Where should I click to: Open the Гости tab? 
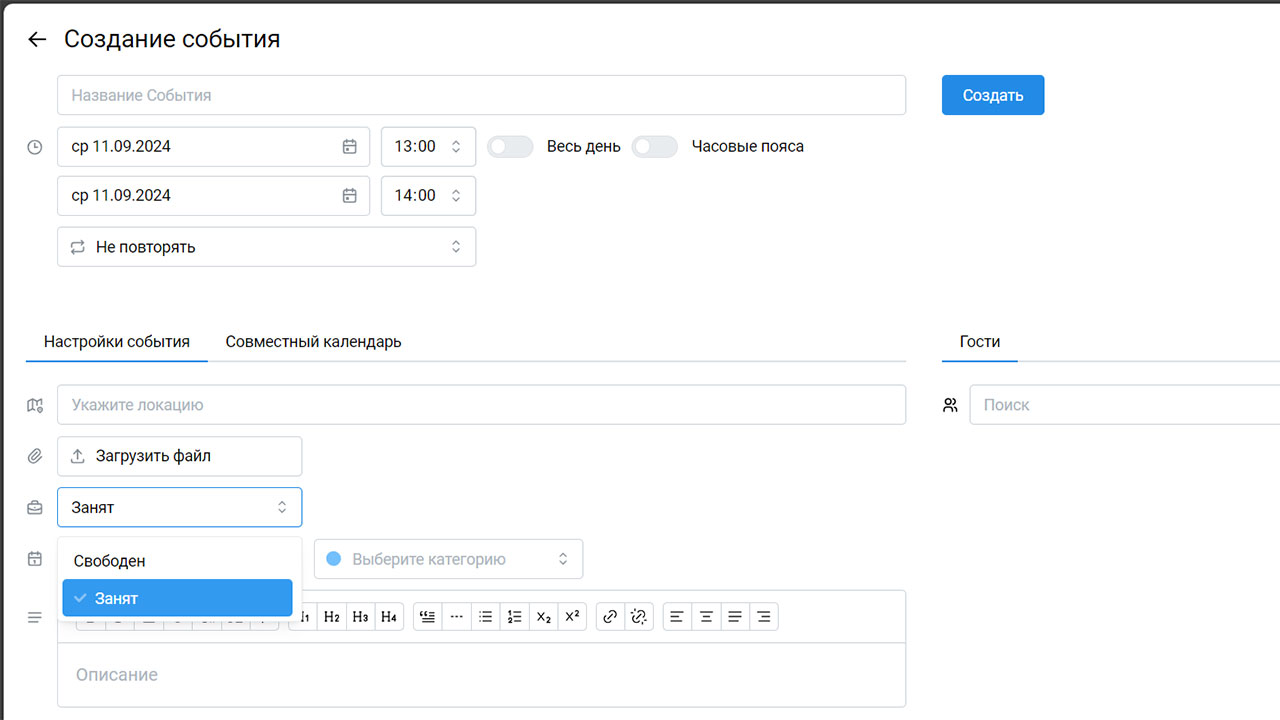click(x=980, y=342)
